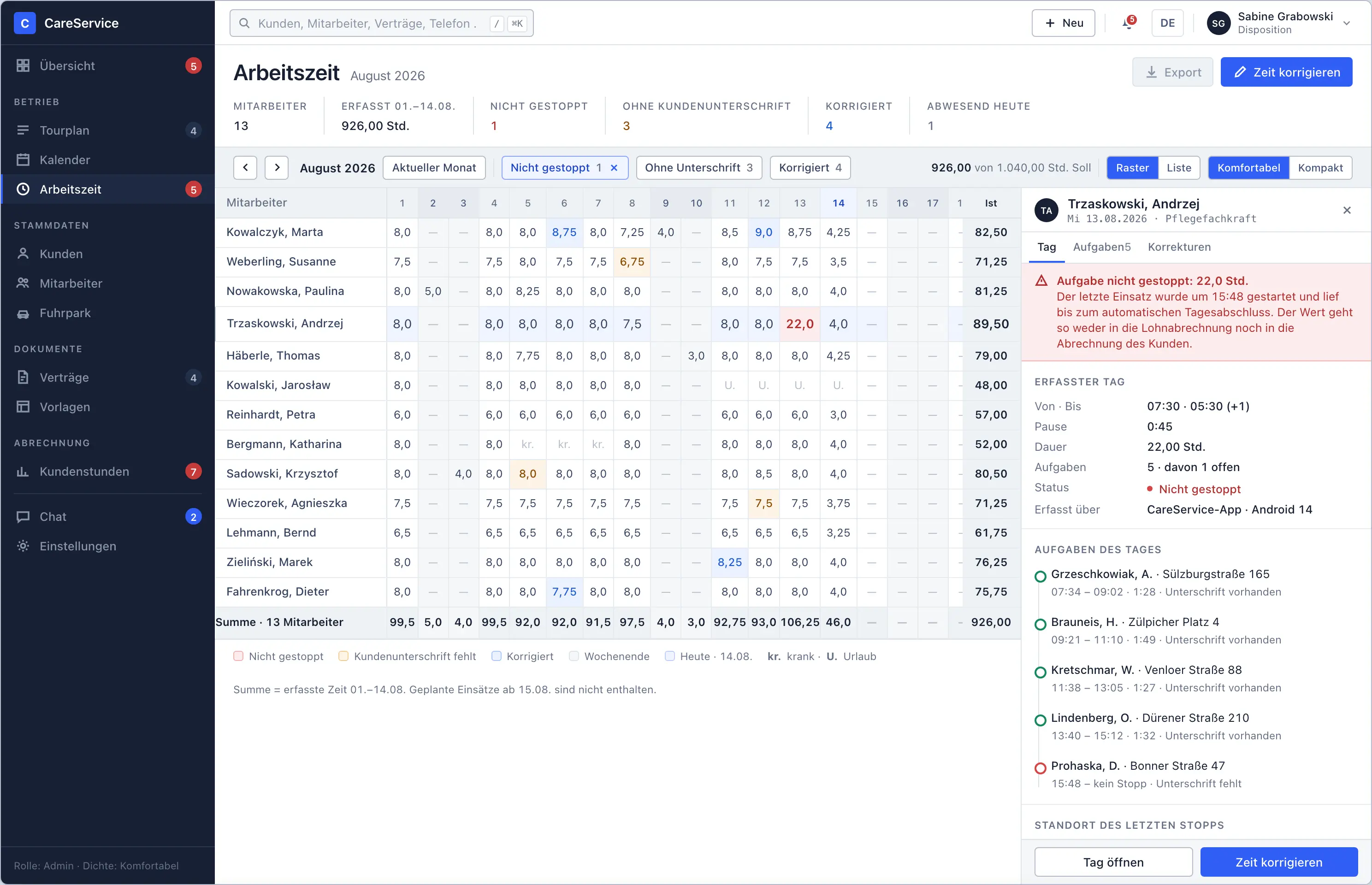
Task: Click the warning triangle in alert
Action: (1041, 281)
